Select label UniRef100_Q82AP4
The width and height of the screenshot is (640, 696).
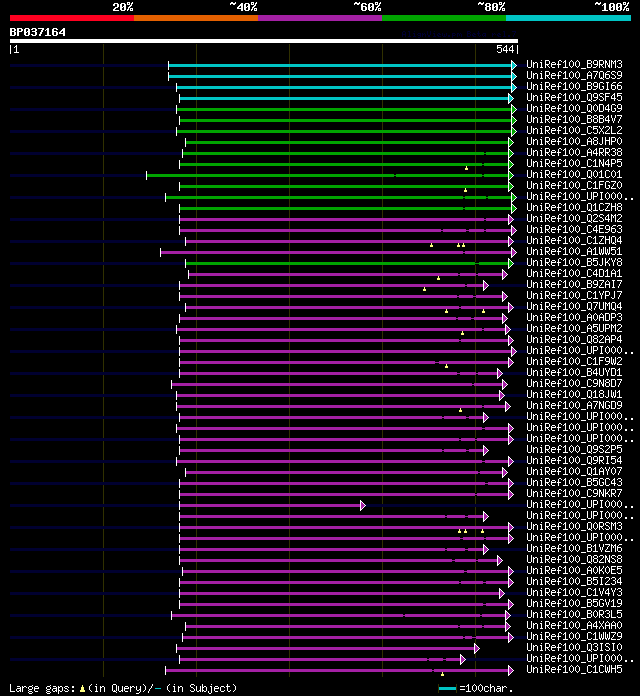[x=574, y=340]
